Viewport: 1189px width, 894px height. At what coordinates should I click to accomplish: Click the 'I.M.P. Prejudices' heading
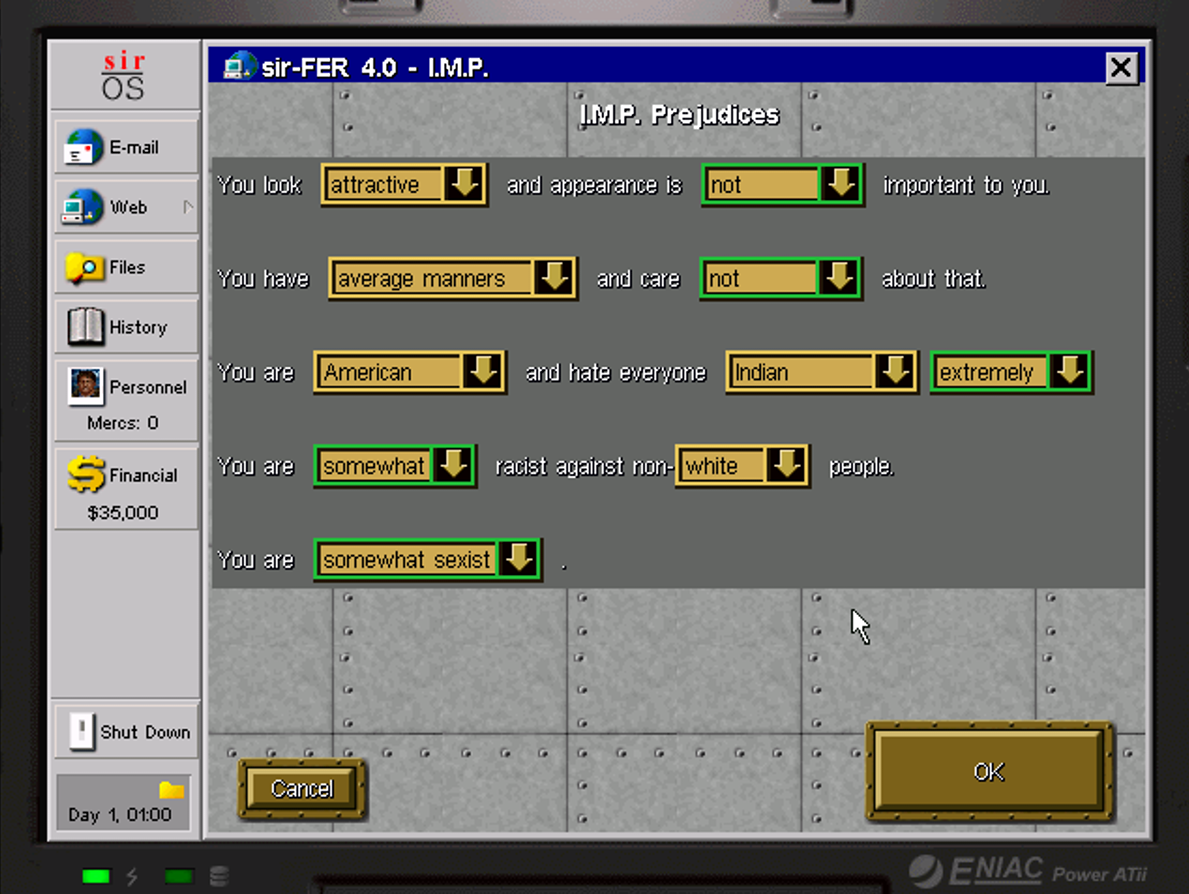[679, 114]
